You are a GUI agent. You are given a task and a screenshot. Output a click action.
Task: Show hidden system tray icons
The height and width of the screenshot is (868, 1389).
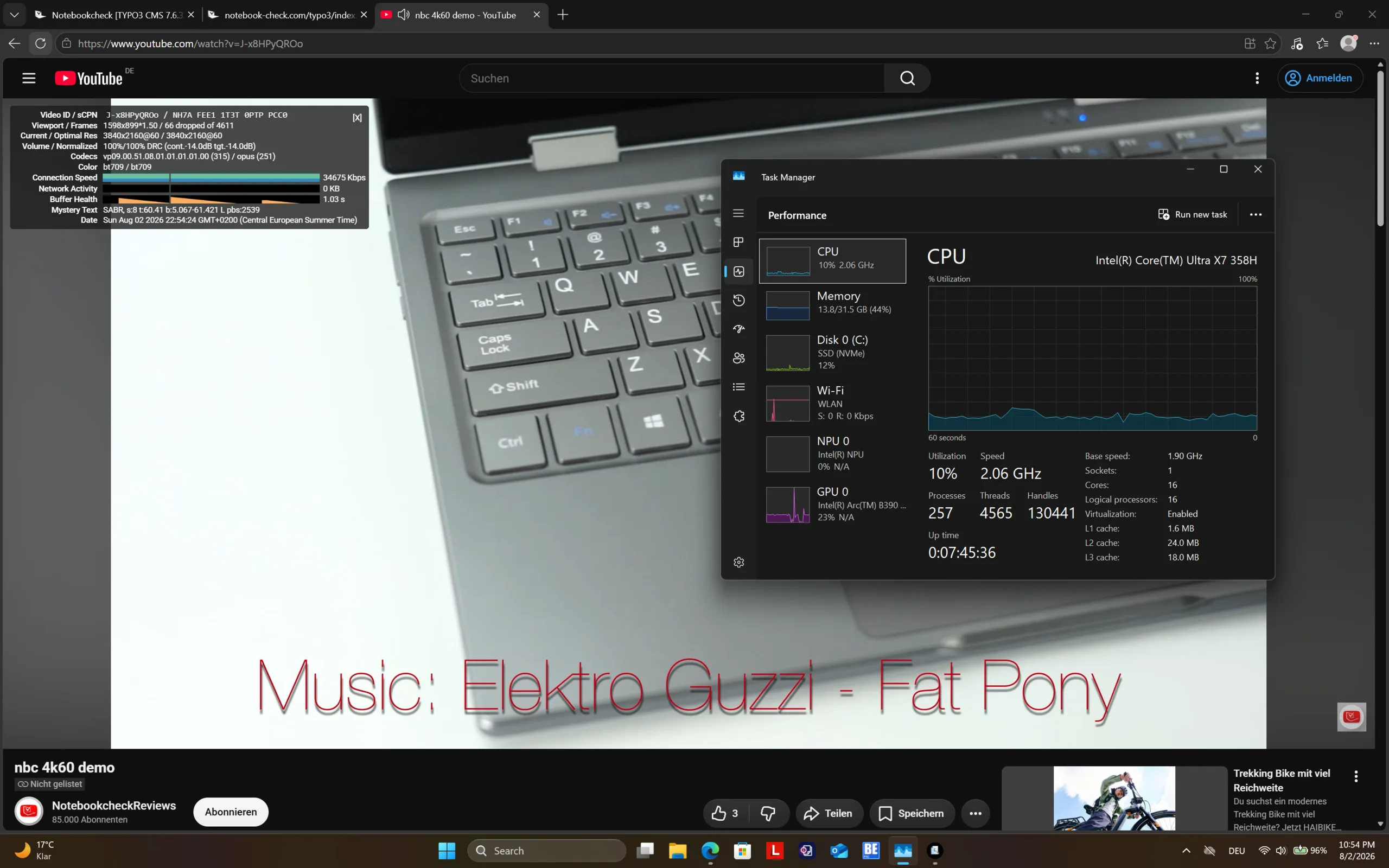tap(1187, 850)
